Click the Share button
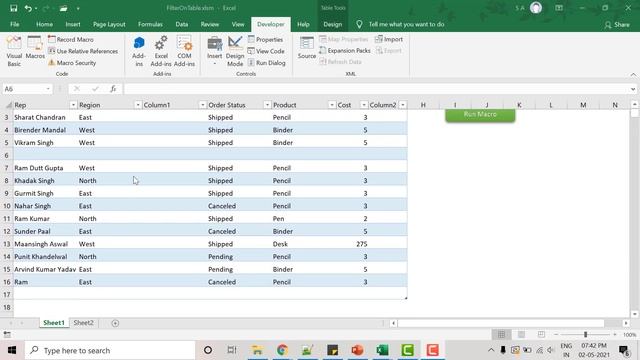 click(x=617, y=24)
